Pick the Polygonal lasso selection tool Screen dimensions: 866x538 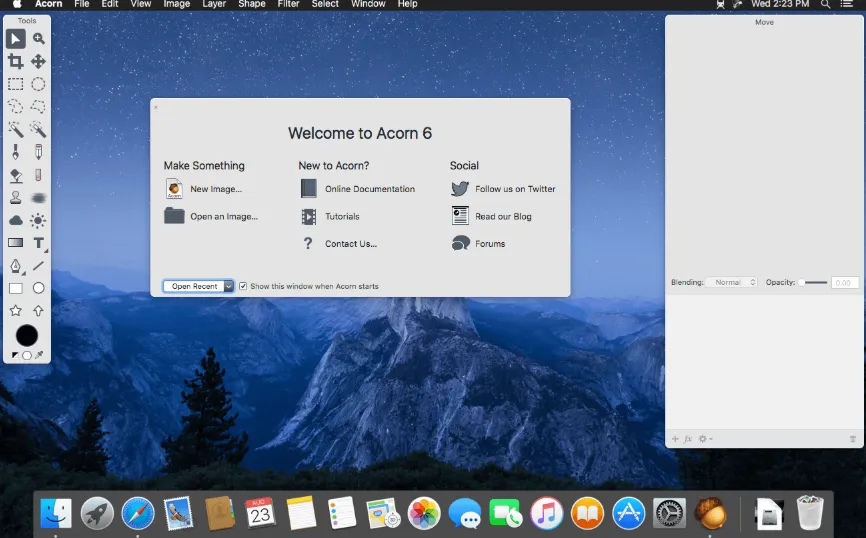tap(38, 106)
